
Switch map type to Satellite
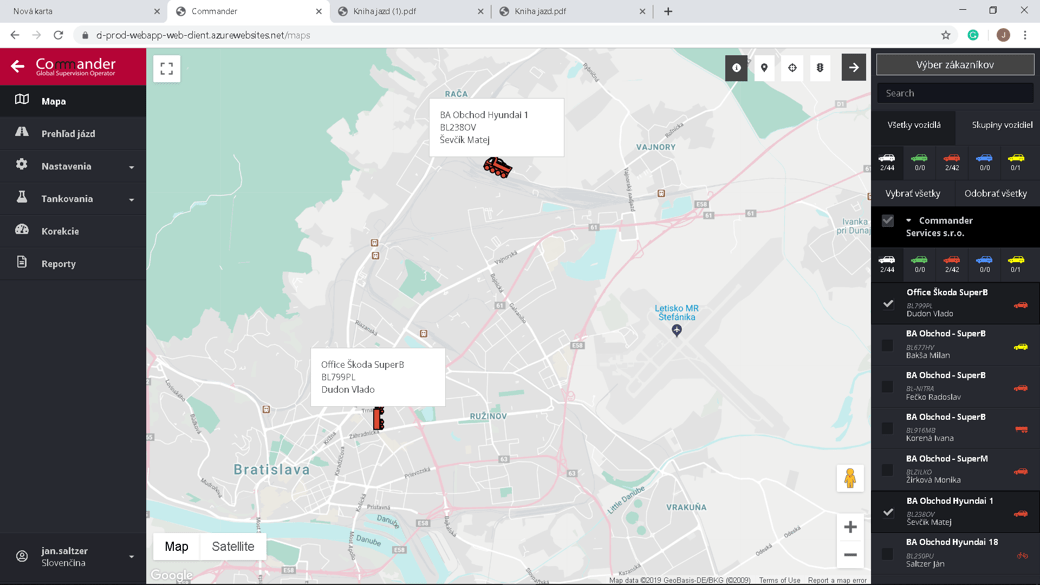(x=233, y=547)
